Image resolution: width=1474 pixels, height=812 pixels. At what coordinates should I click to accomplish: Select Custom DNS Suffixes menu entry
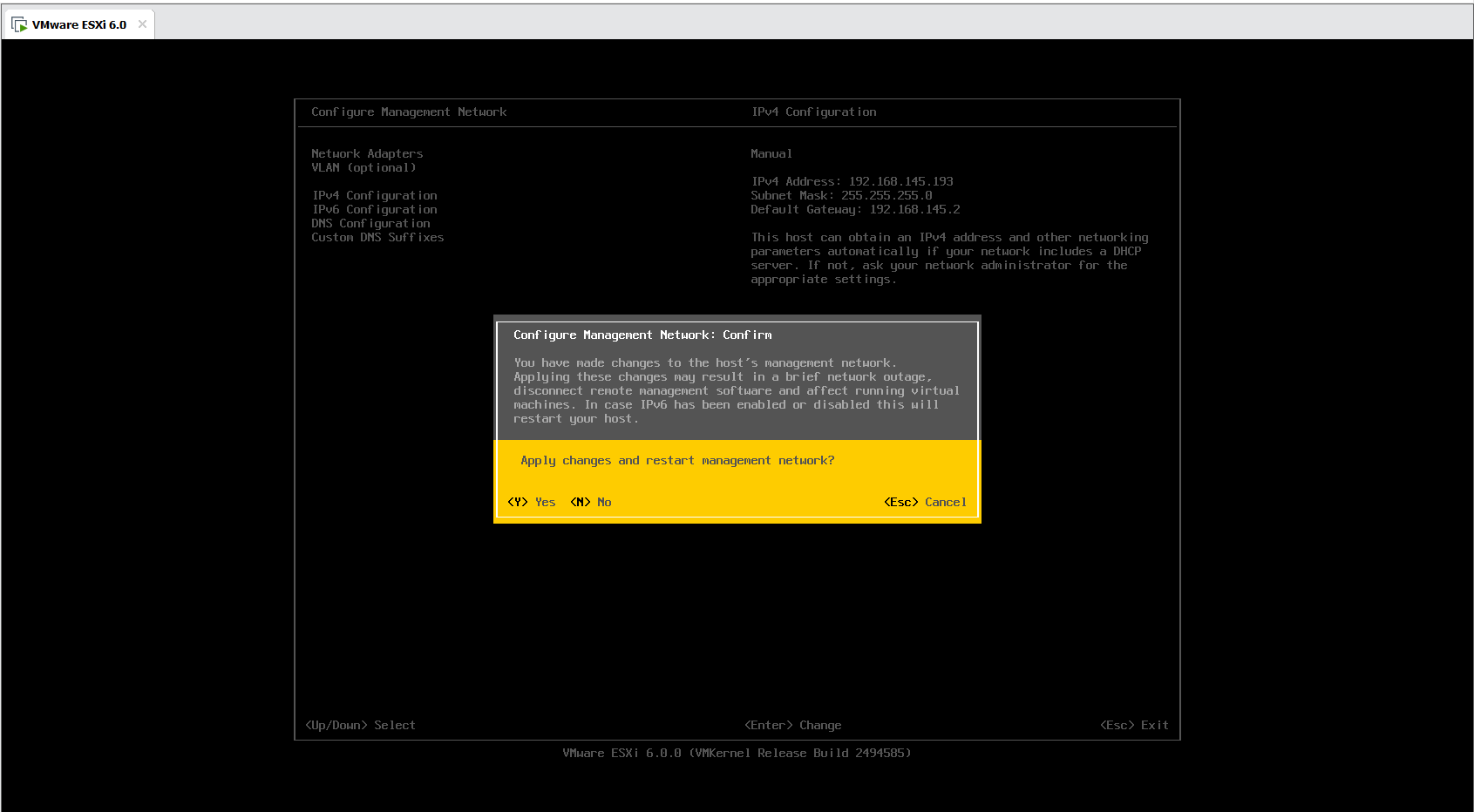point(377,237)
